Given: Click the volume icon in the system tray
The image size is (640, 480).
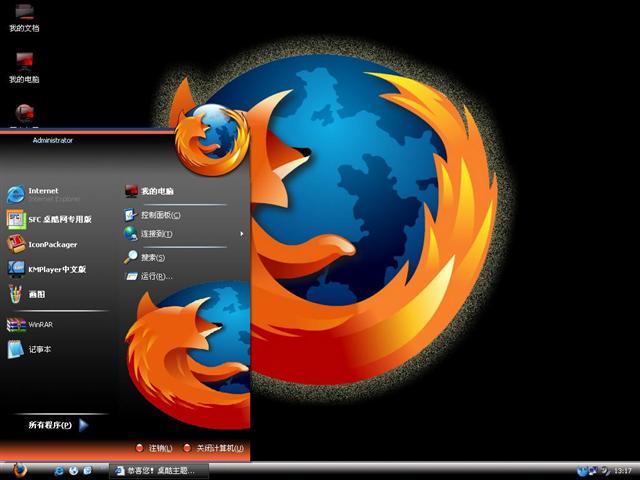Looking at the screenshot, I should [x=605, y=471].
